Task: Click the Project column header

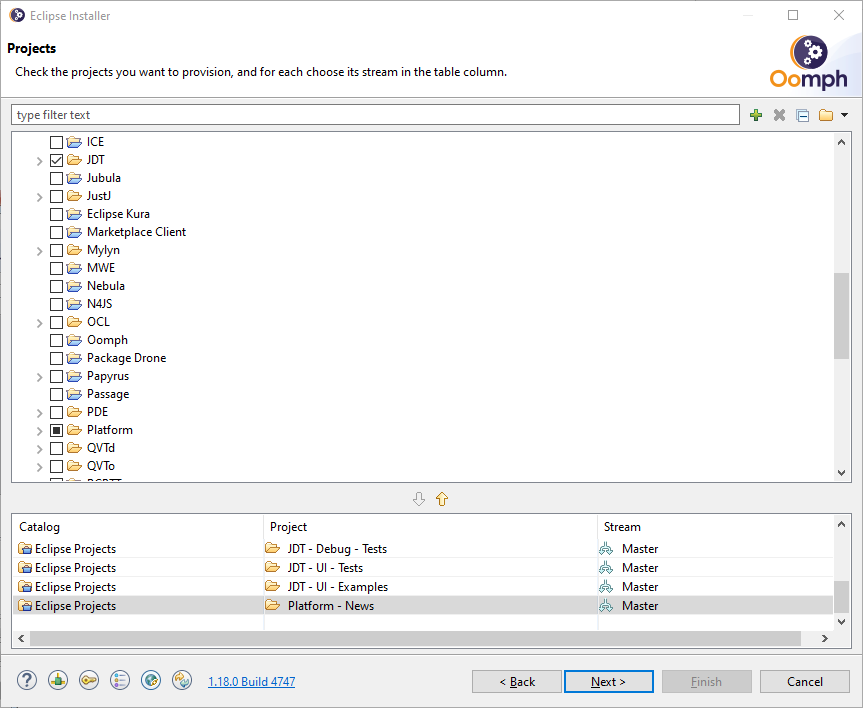Action: (x=431, y=527)
